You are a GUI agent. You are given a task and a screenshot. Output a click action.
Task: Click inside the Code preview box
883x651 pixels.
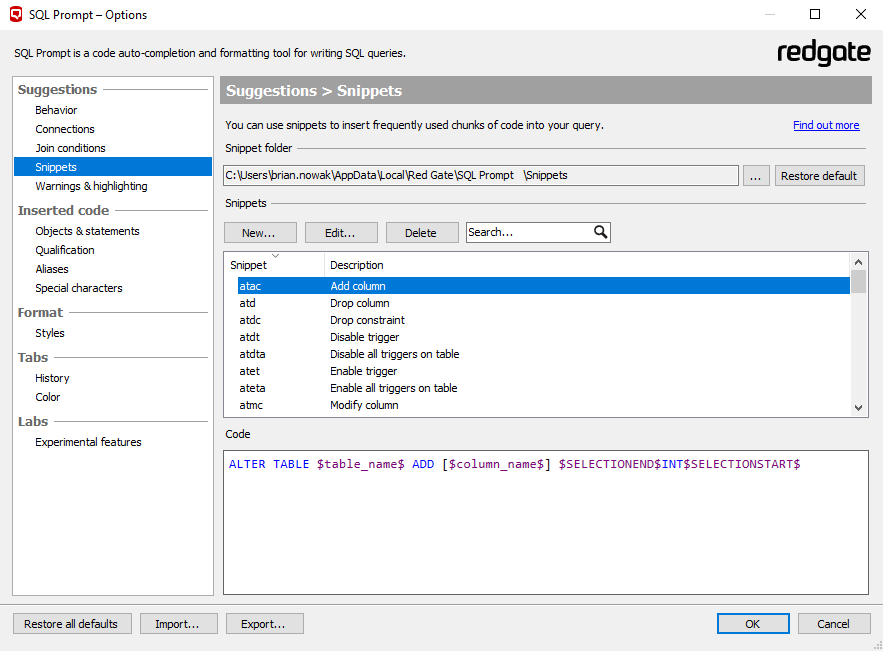pos(546,522)
